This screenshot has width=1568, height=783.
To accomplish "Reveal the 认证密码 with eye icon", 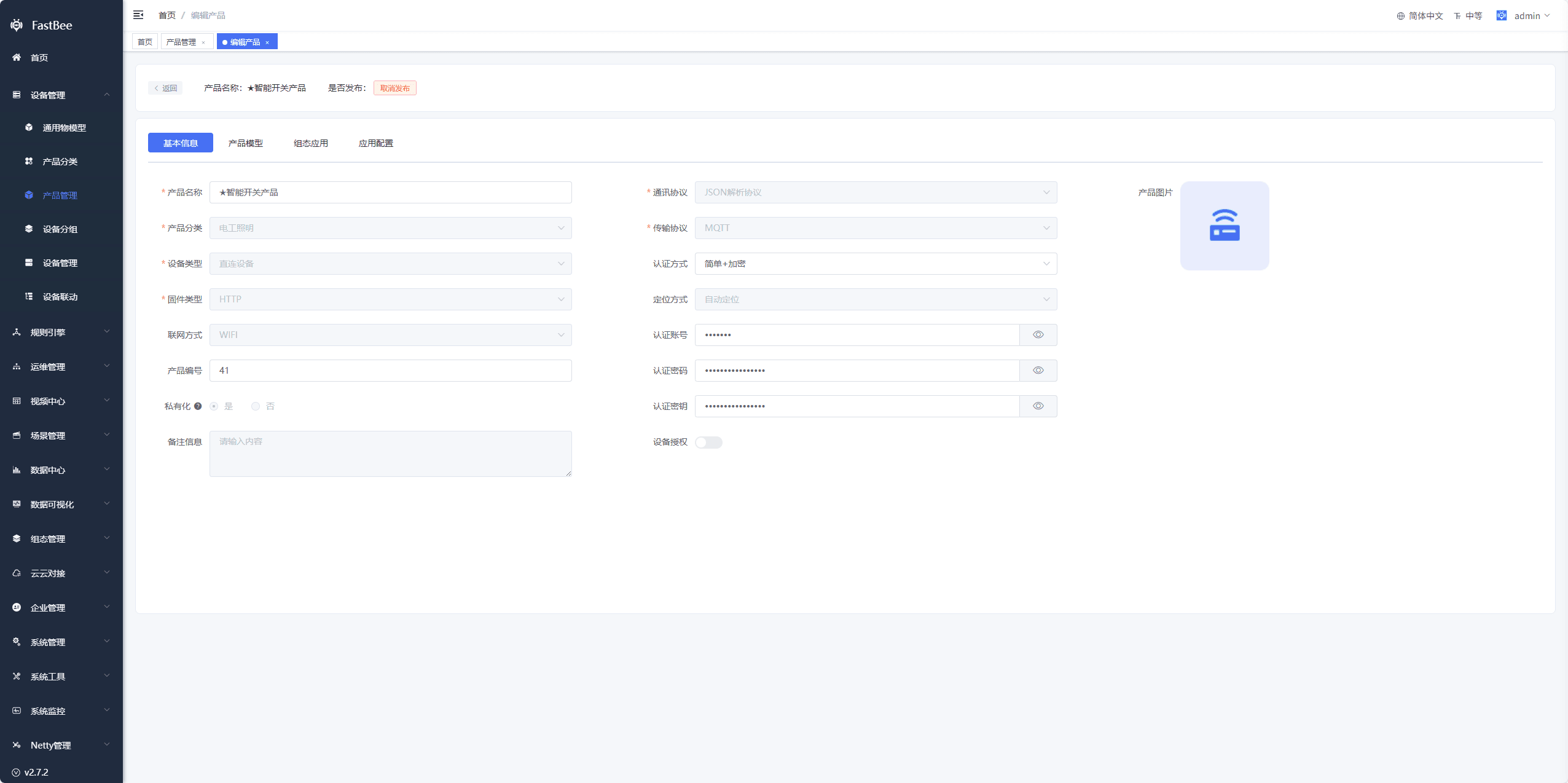I will (x=1038, y=371).
